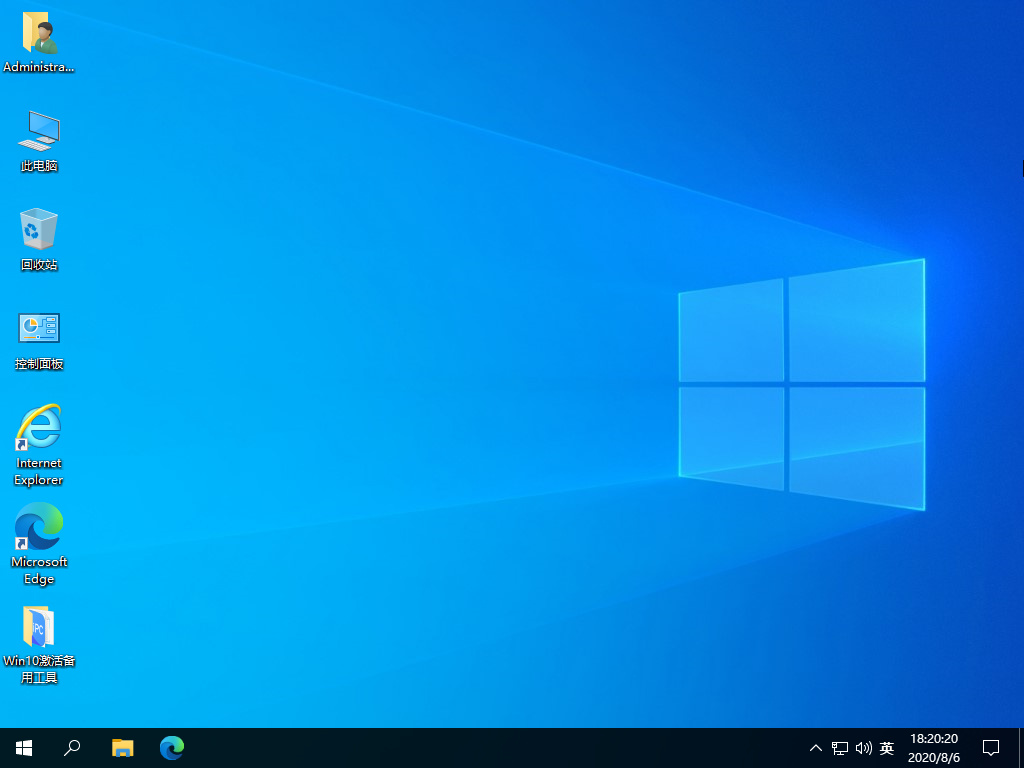Screen dimensions: 1024x768
Task: Open the Action Center notifications icon
Action: pos(991,748)
